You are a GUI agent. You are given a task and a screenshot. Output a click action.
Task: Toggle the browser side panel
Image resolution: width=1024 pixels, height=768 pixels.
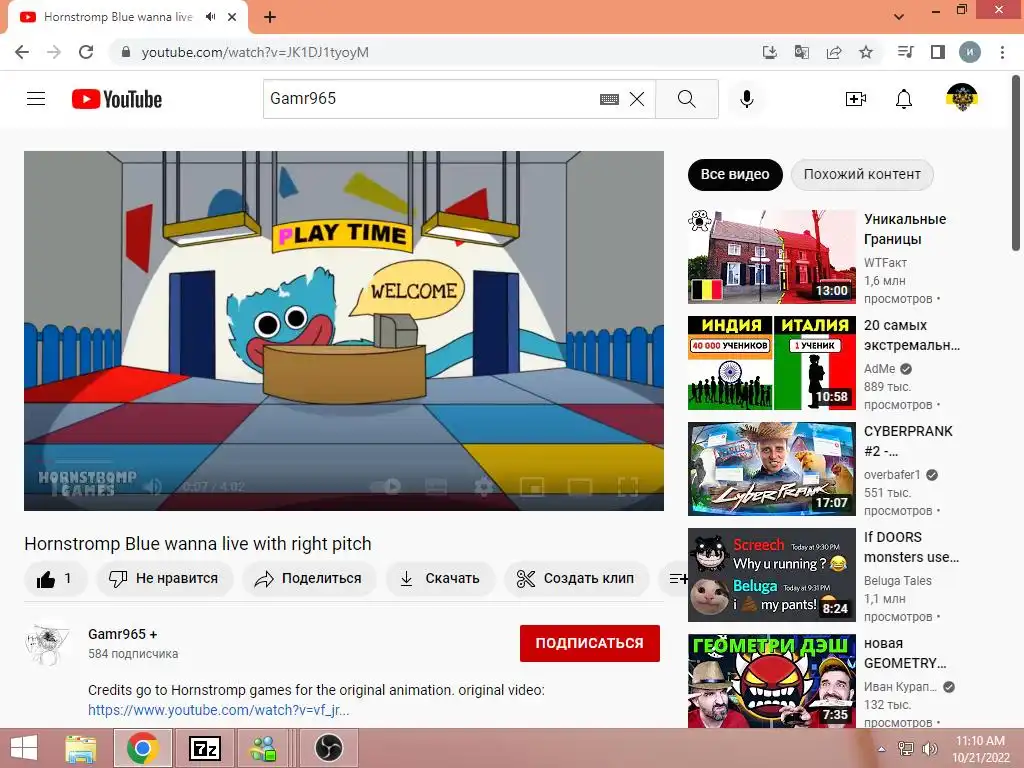pos(937,52)
